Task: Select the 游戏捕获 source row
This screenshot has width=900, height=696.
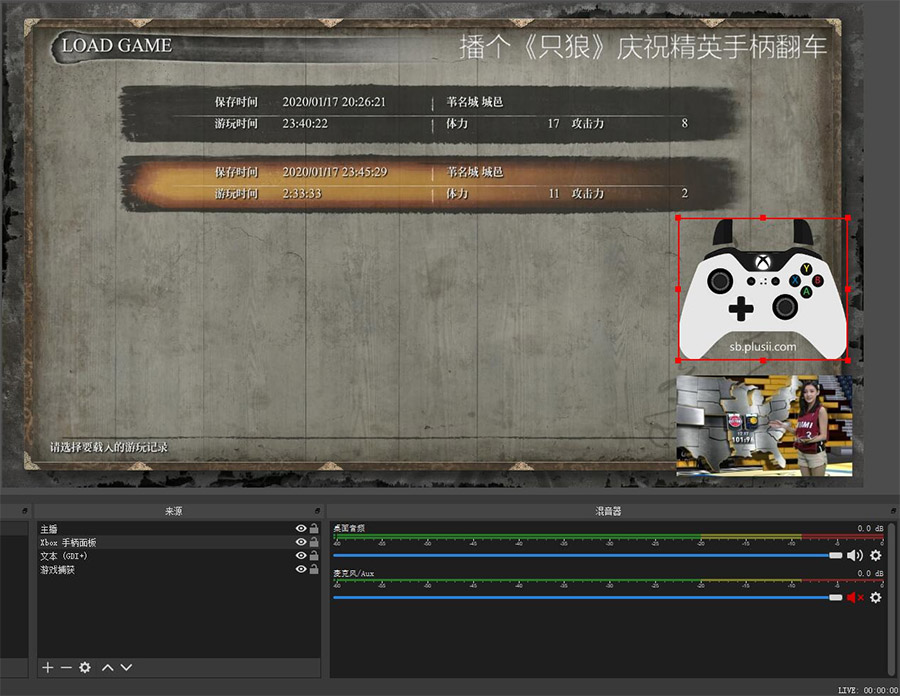Action: point(179,570)
